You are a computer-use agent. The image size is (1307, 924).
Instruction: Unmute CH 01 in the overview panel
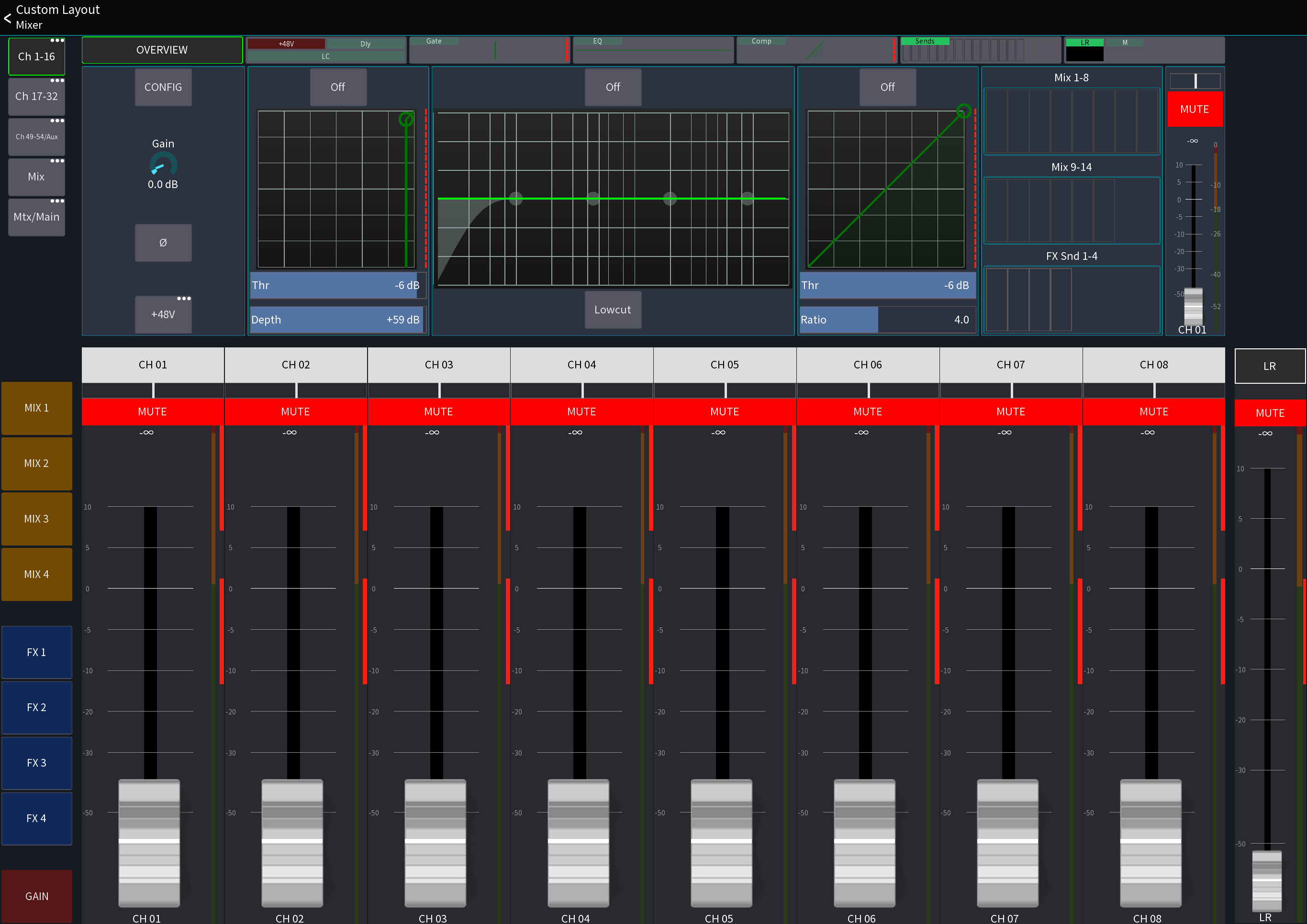click(x=1194, y=109)
